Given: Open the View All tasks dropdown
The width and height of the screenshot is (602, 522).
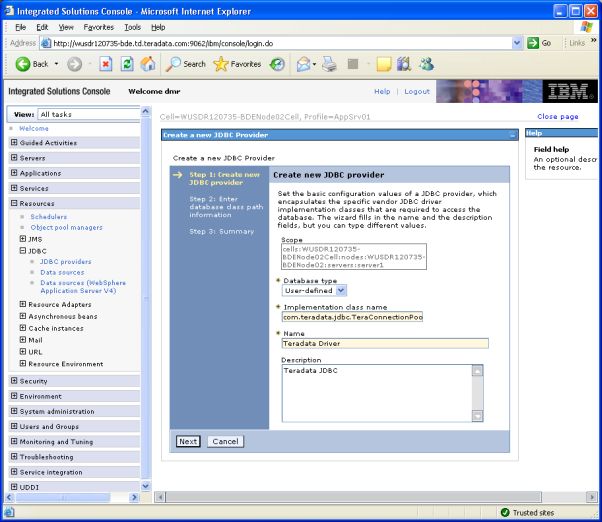Looking at the screenshot, I should [x=89, y=114].
